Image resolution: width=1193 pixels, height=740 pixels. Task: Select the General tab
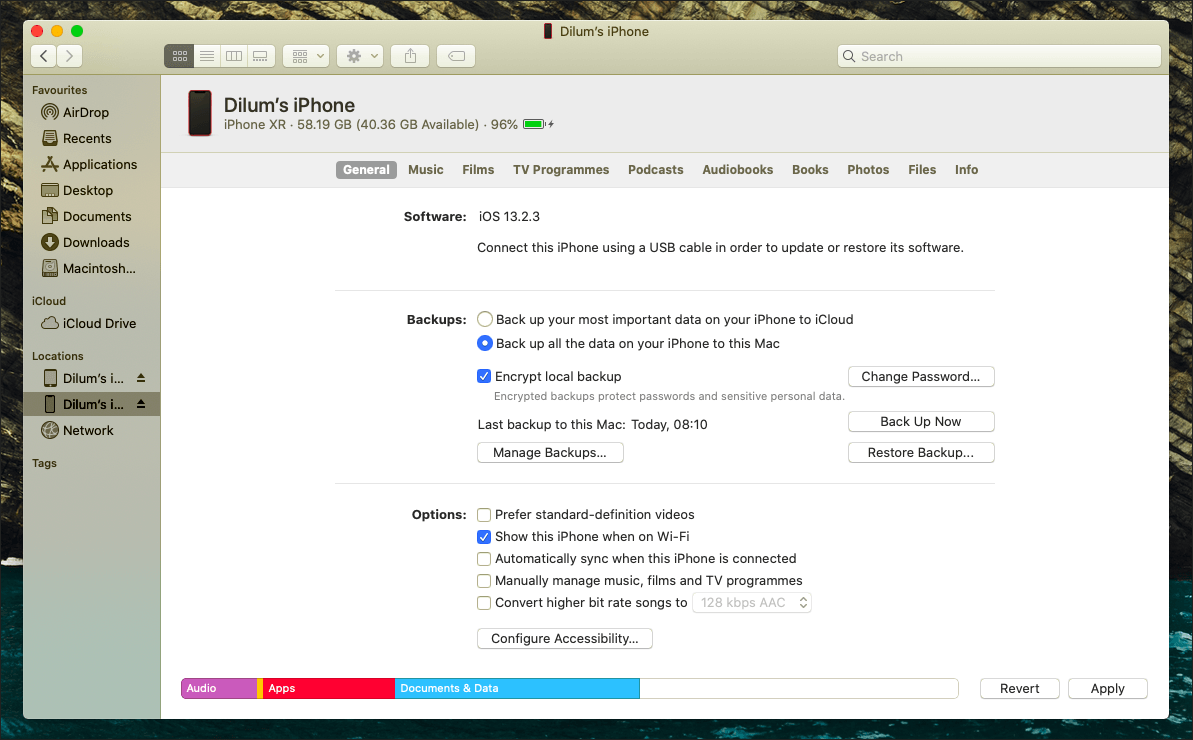click(x=366, y=170)
